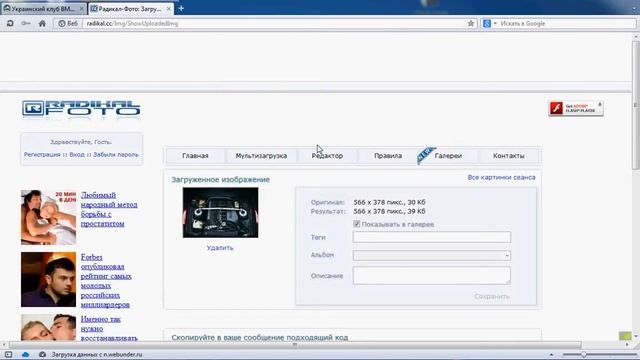Click the Забыли пароль link
The width and height of the screenshot is (640, 360).
116,155
